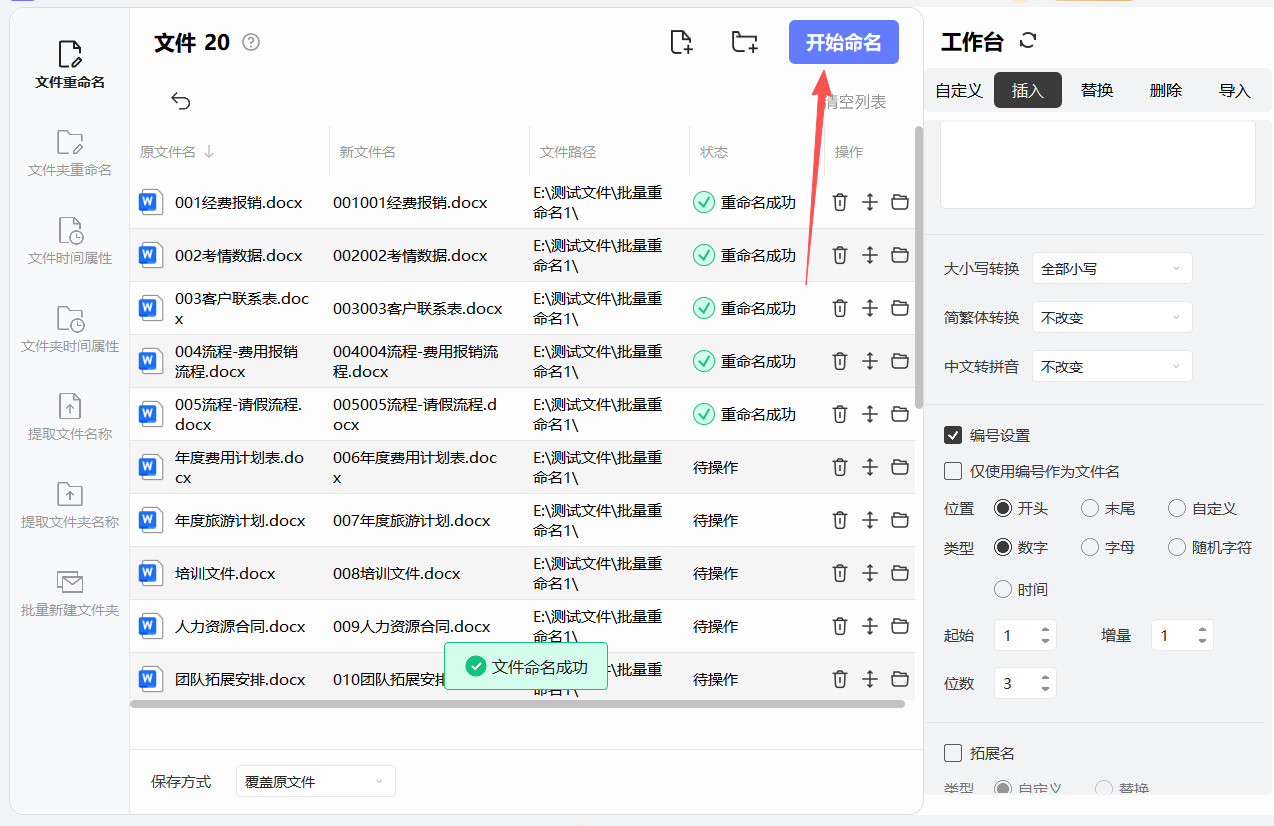The image size is (1274, 826).
Task: Click the 开始命名 button
Action: pos(843,42)
